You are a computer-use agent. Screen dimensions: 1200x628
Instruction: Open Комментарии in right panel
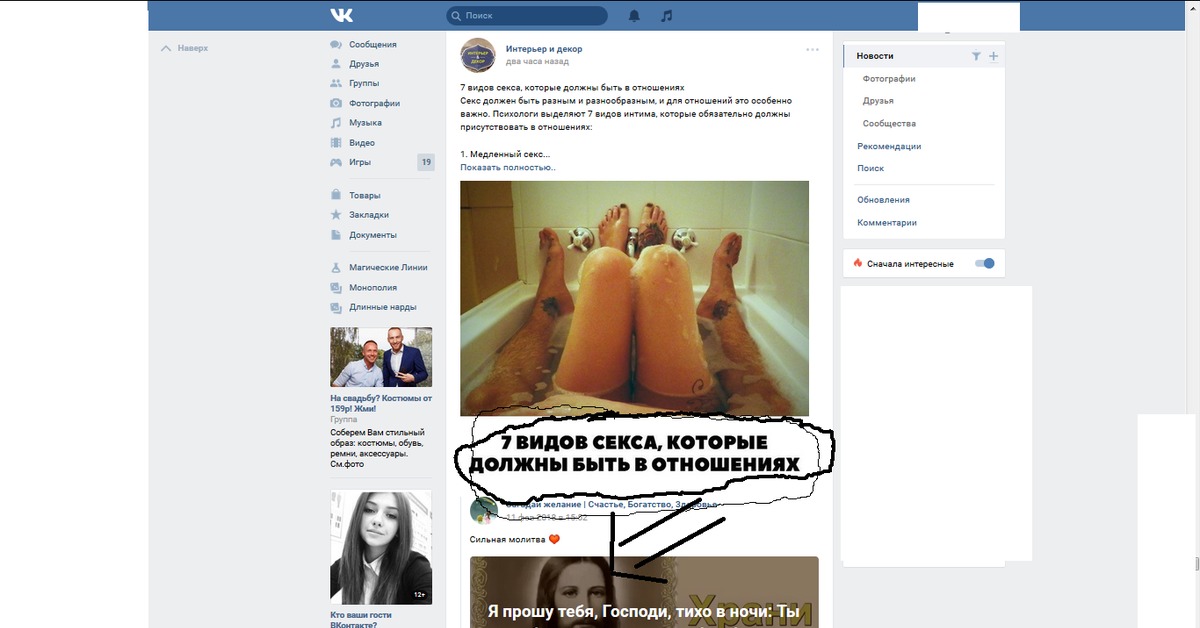[x=886, y=223]
